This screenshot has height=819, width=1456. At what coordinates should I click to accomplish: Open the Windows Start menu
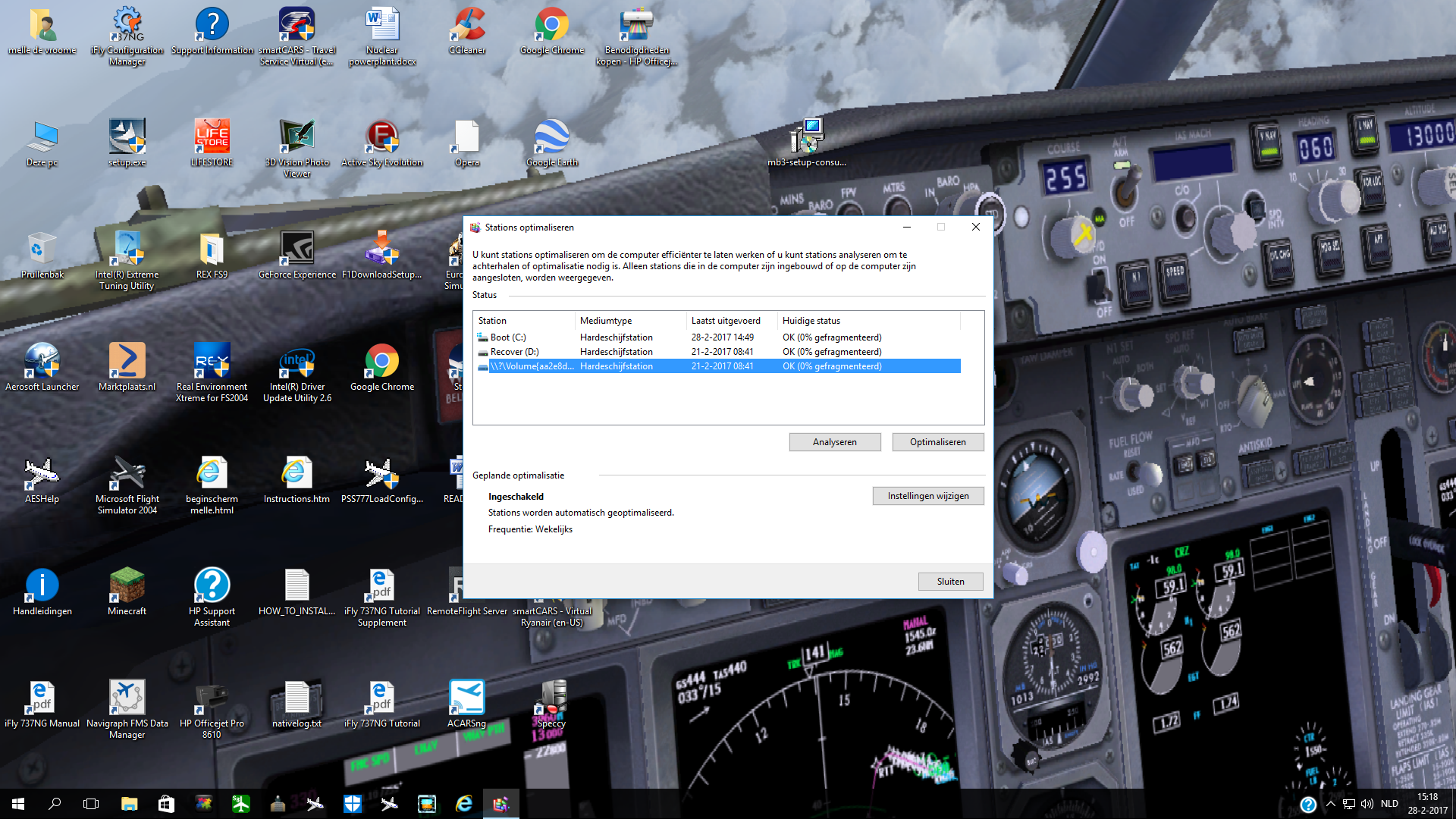18,804
